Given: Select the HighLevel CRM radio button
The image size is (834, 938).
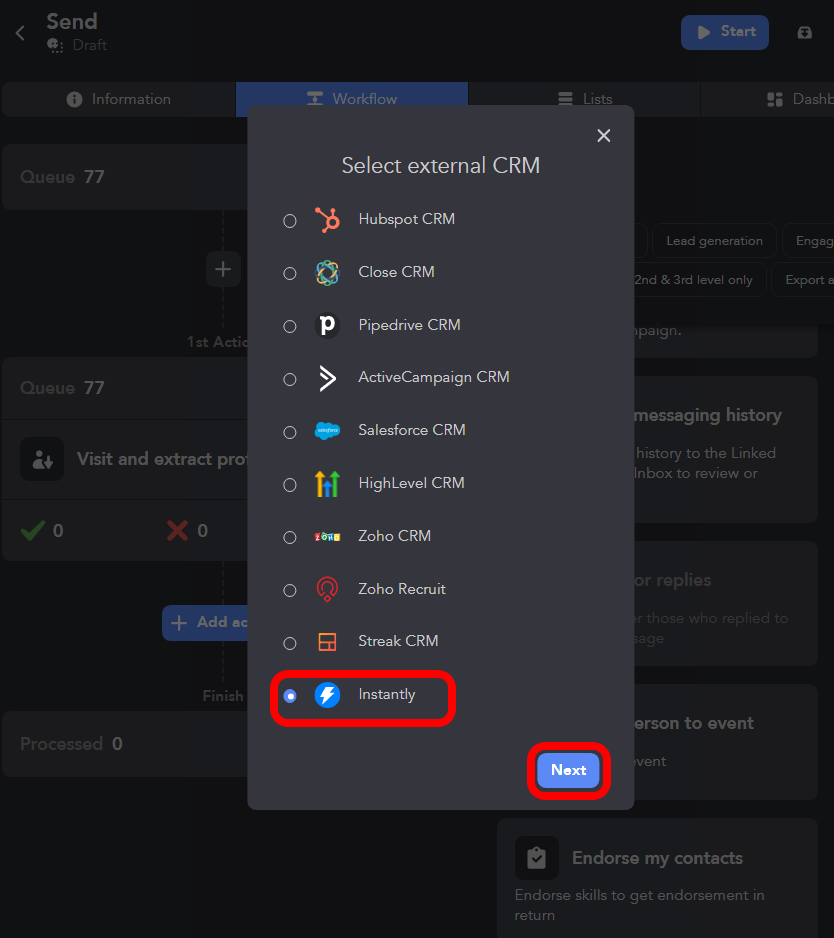Looking at the screenshot, I should click(290, 485).
